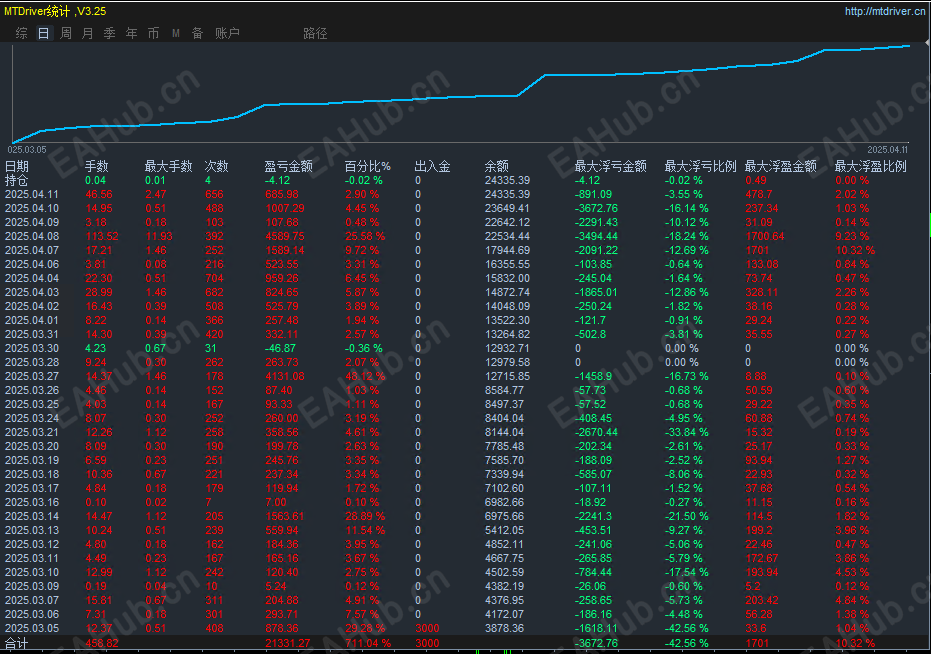Switch to the 月 monthly tab
This screenshot has width=931, height=654.
point(87,33)
